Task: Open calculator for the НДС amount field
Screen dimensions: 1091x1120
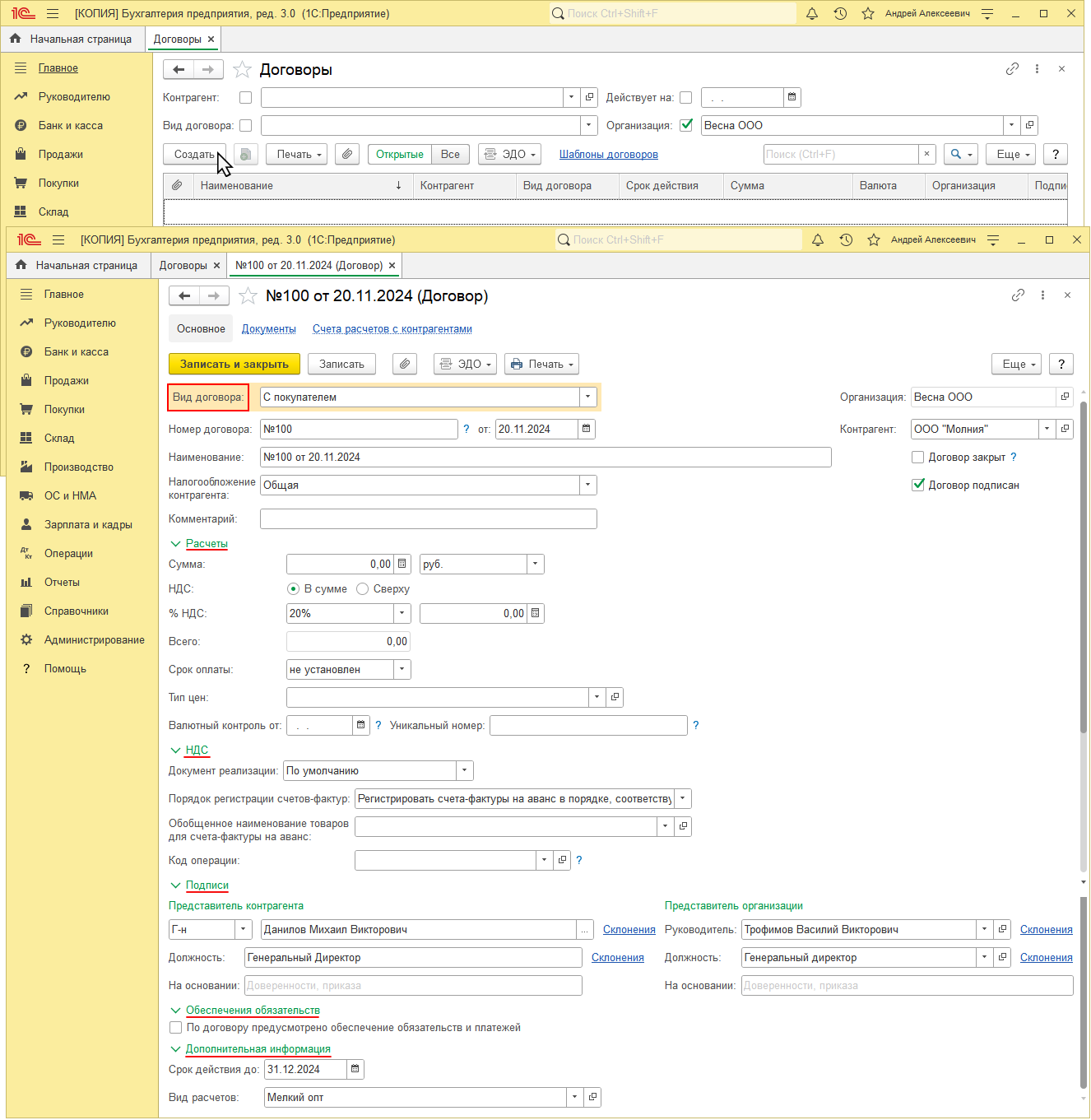Action: (x=536, y=613)
